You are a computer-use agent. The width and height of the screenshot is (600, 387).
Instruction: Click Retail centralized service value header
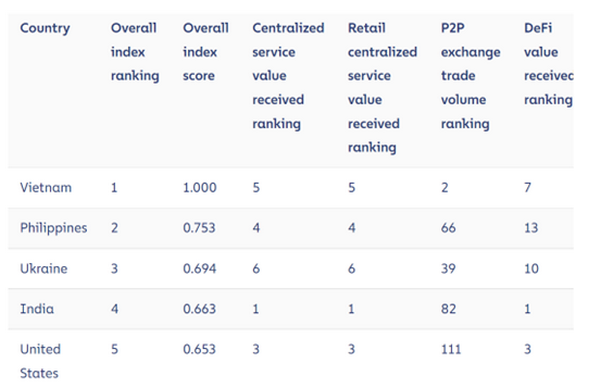(382, 88)
